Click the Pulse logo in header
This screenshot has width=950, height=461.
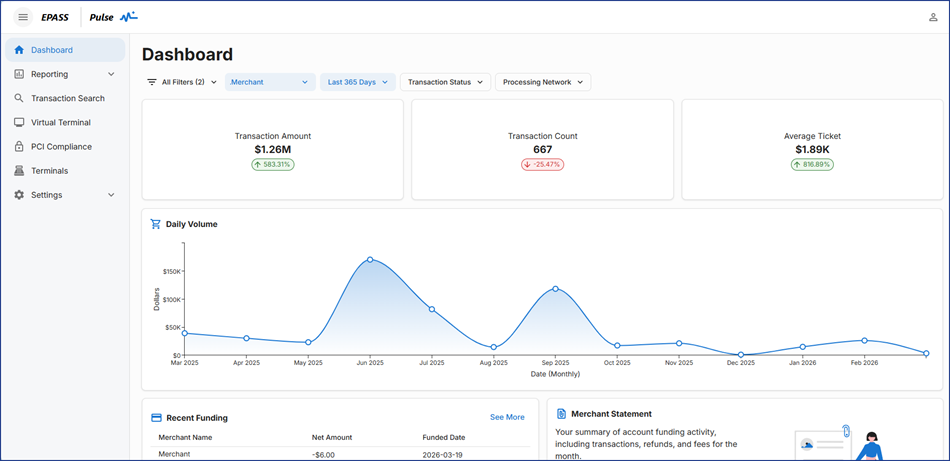tap(114, 17)
